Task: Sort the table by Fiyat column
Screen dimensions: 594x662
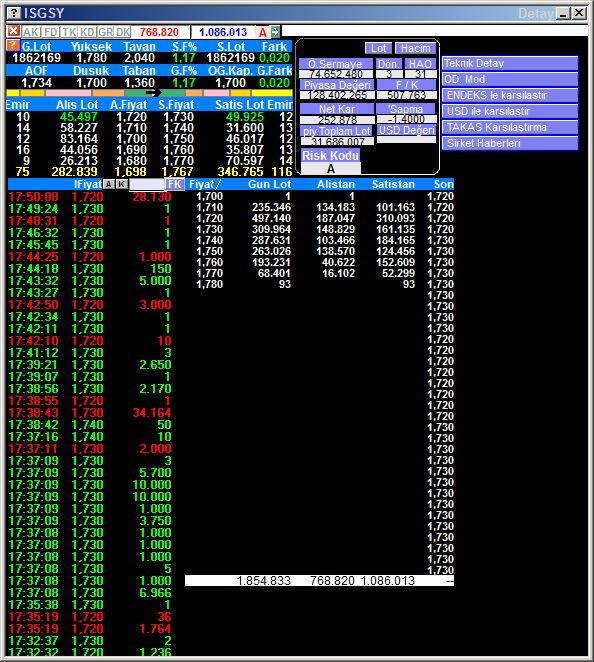Action: 204,184
